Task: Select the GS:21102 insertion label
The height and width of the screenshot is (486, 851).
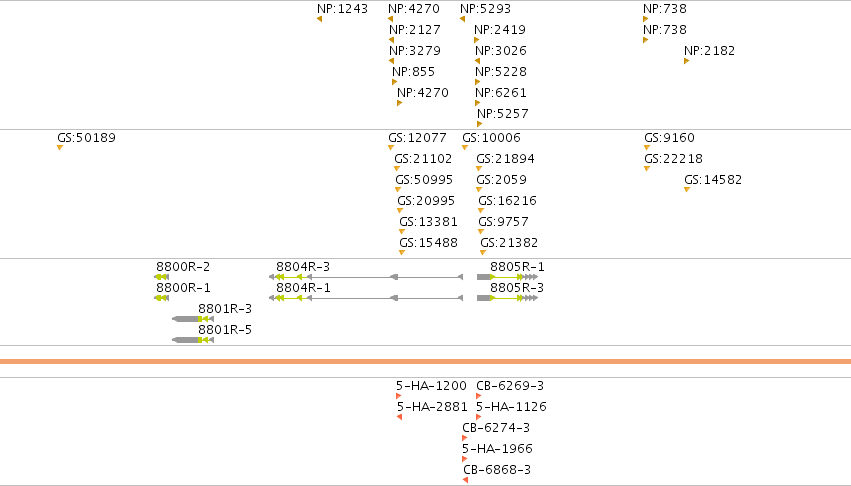Action: (423, 159)
